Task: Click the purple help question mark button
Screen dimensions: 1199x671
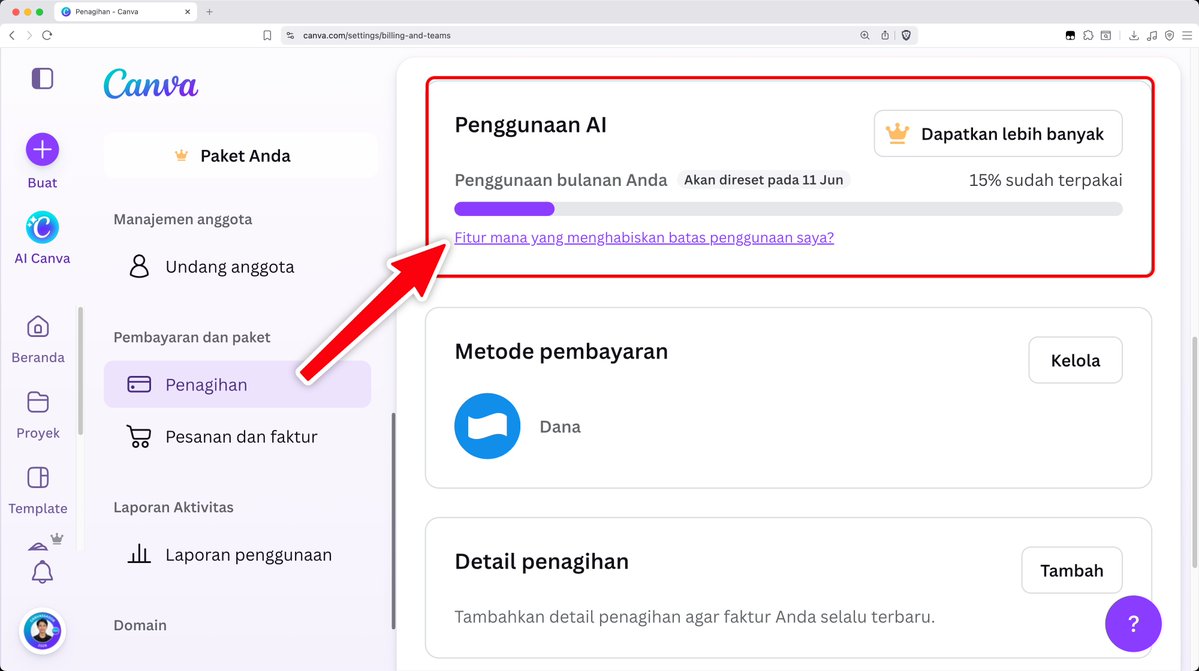Action: pos(1132,624)
